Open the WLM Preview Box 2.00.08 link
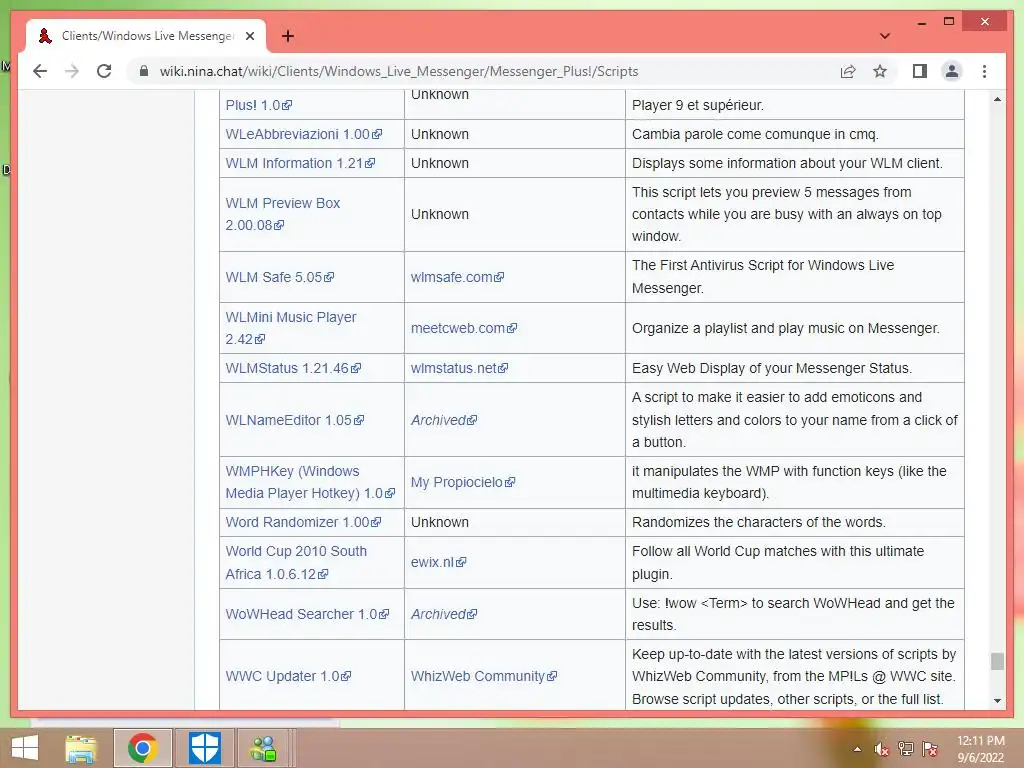Image resolution: width=1024 pixels, height=768 pixels. [283, 214]
